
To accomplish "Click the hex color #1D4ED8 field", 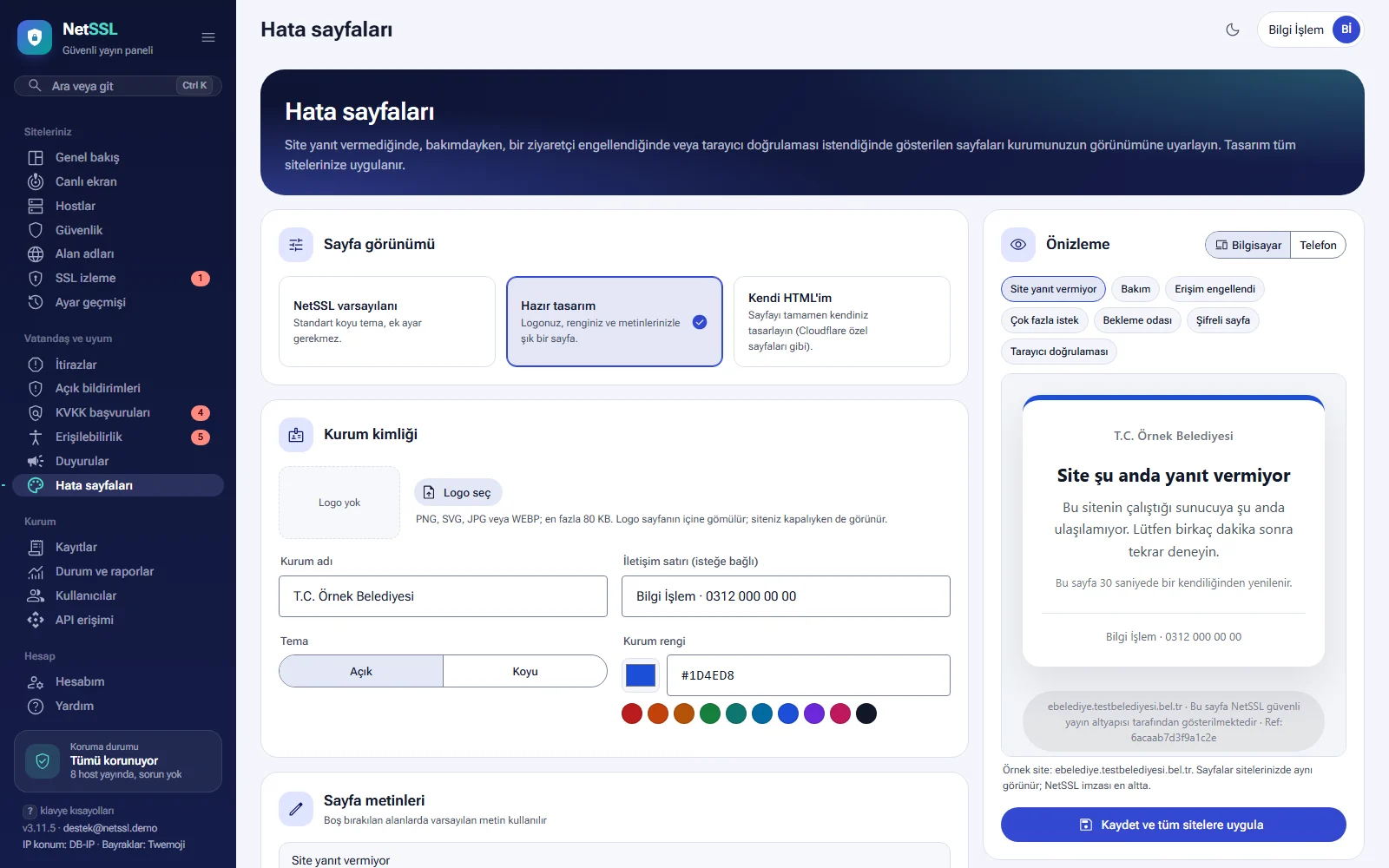I will point(808,675).
